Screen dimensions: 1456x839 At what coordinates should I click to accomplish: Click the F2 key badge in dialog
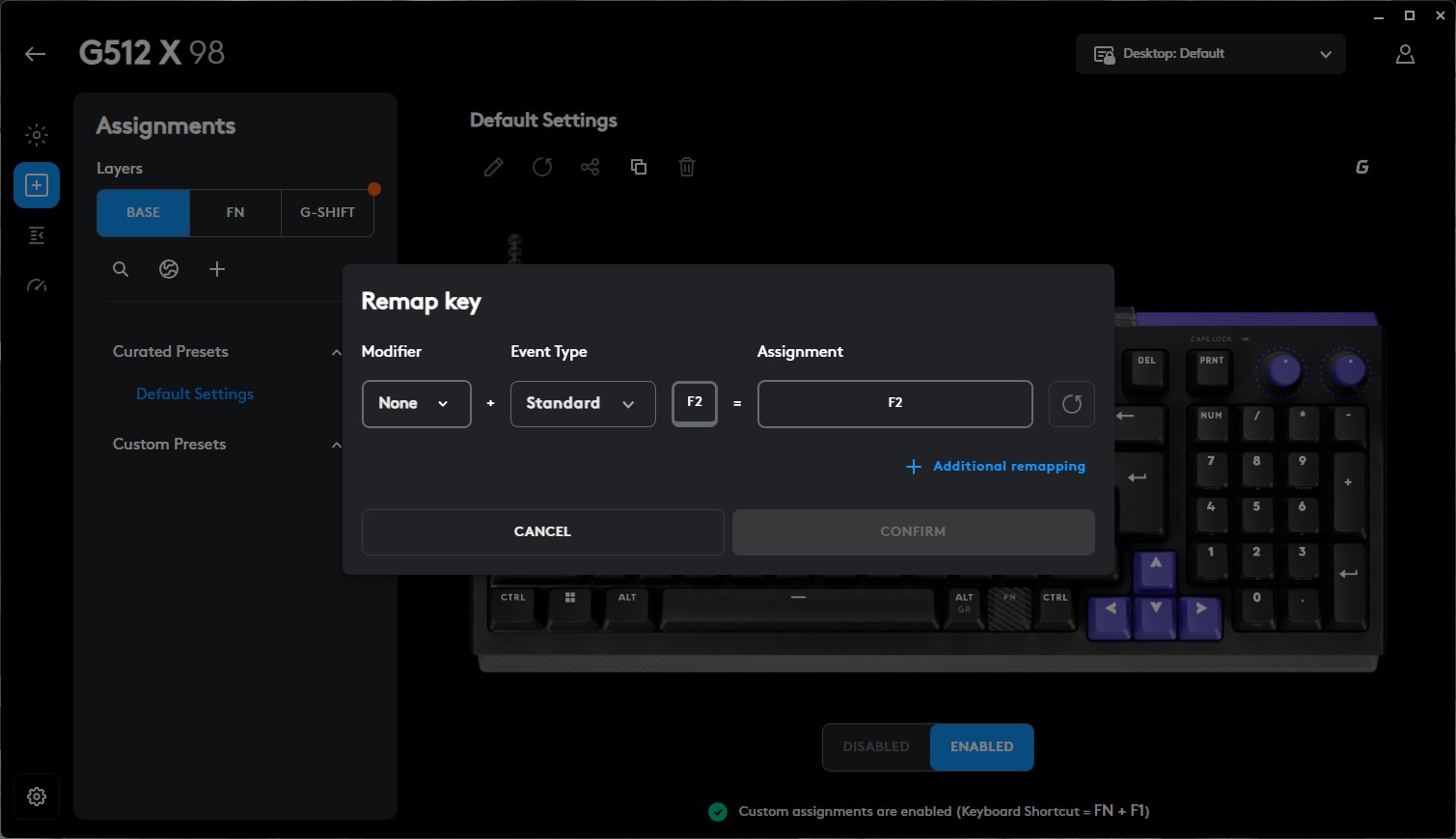pos(695,404)
